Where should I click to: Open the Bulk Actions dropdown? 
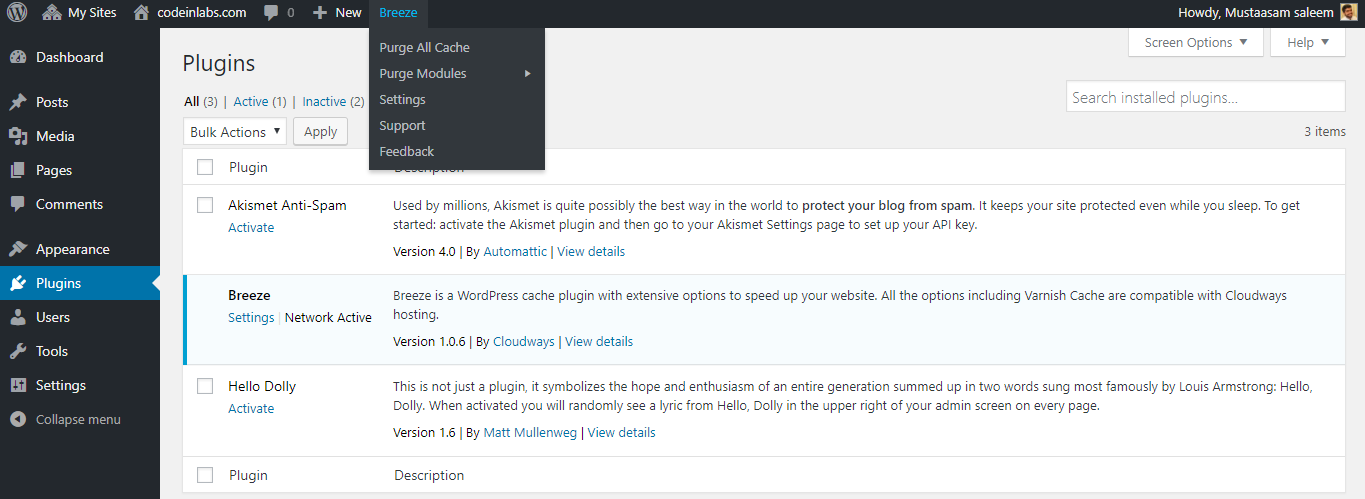235,132
